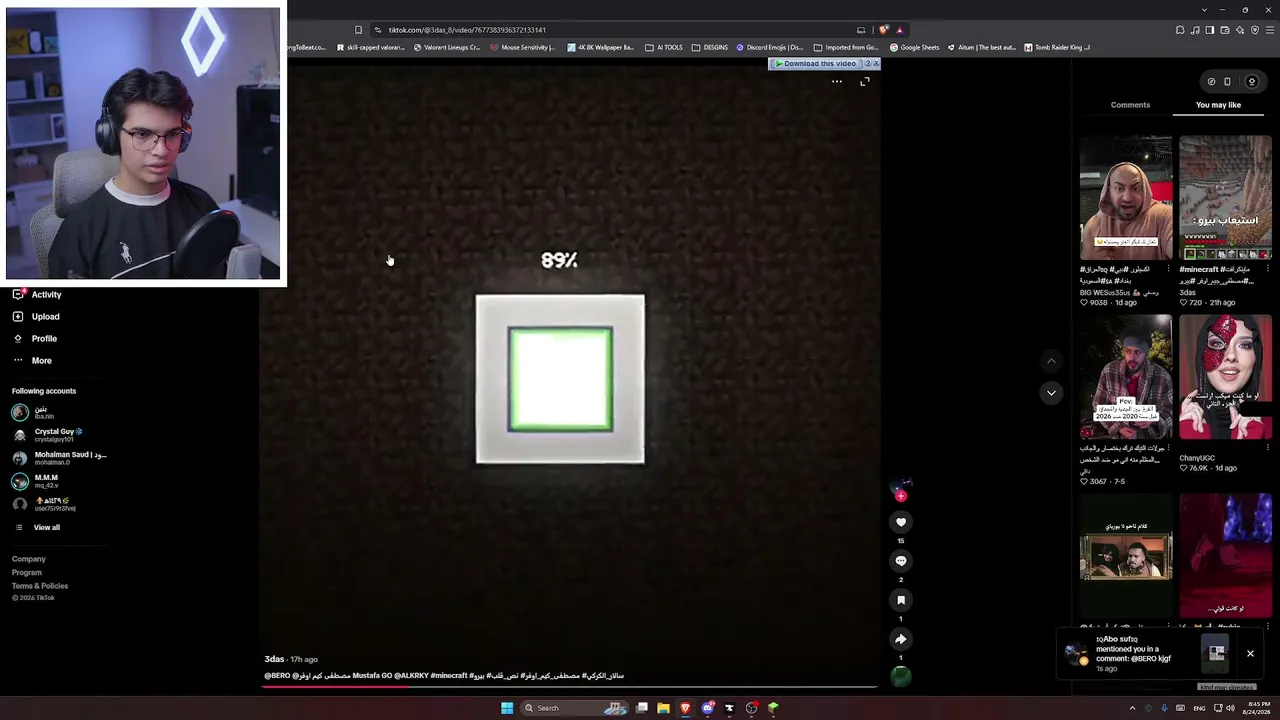Open the tab search dropdown chevron
Screen dimensions: 1280x720
pos(1204,10)
